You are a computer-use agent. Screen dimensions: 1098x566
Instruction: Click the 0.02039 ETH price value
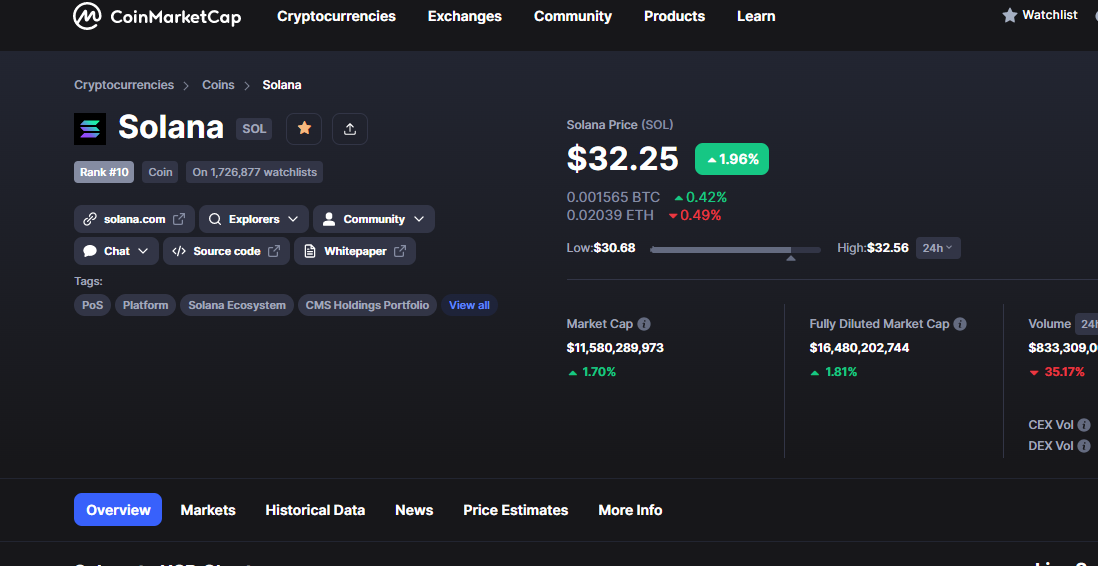tap(610, 215)
